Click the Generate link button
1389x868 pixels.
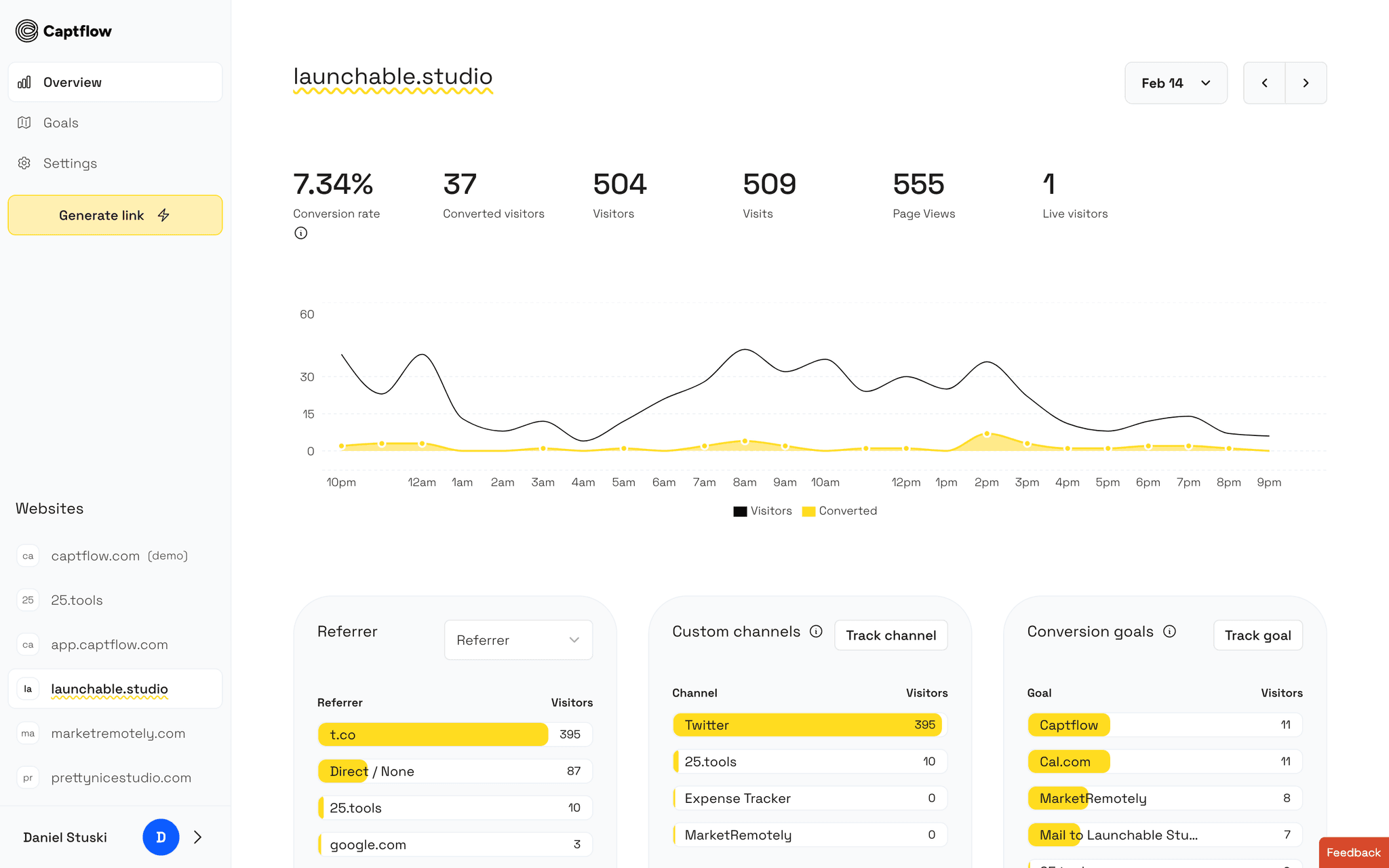115,215
